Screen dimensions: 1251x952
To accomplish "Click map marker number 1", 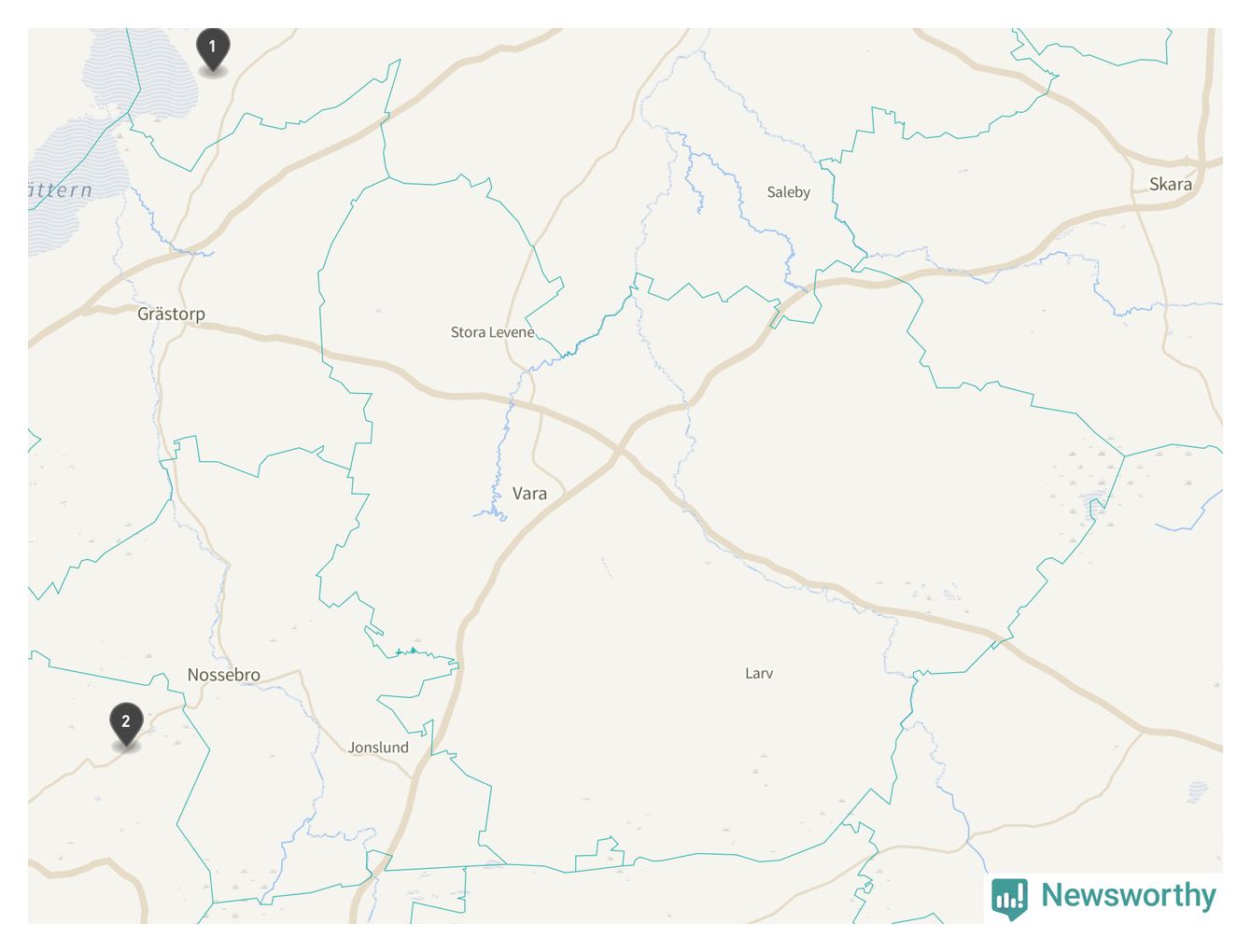I will [x=213, y=49].
